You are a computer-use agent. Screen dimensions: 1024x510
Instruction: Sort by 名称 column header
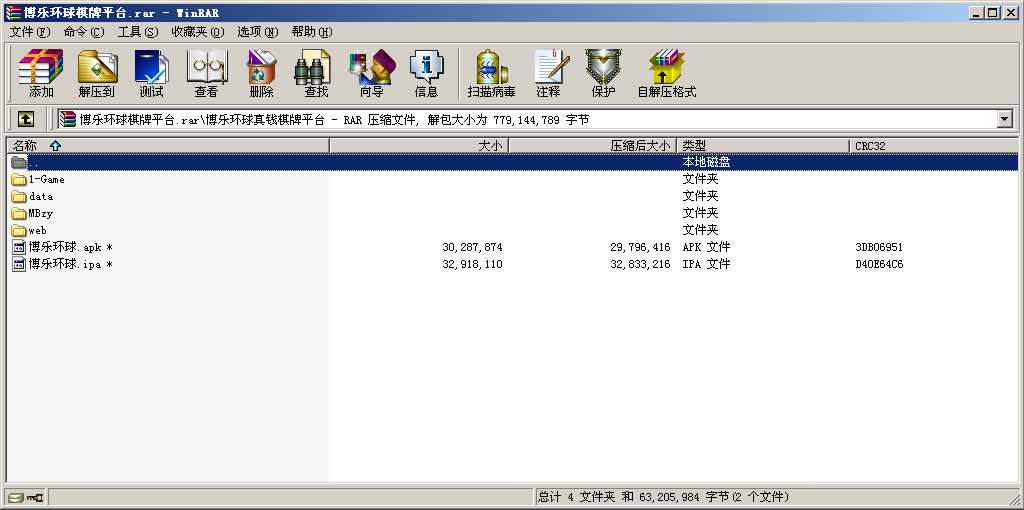(x=168, y=146)
